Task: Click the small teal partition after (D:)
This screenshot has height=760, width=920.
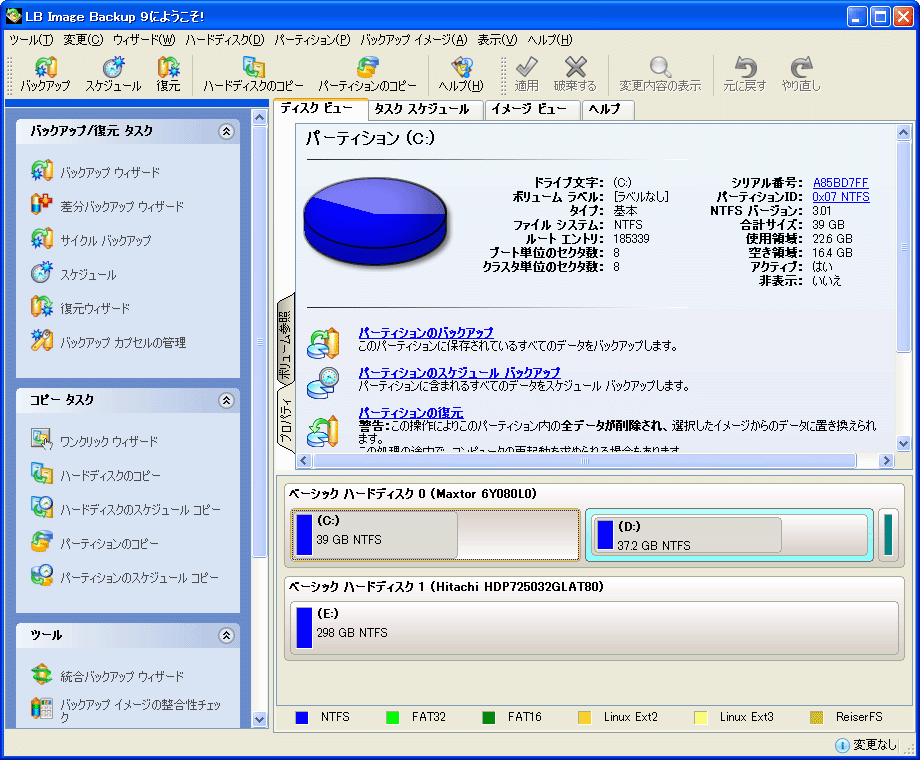Action: pyautogui.click(x=888, y=535)
